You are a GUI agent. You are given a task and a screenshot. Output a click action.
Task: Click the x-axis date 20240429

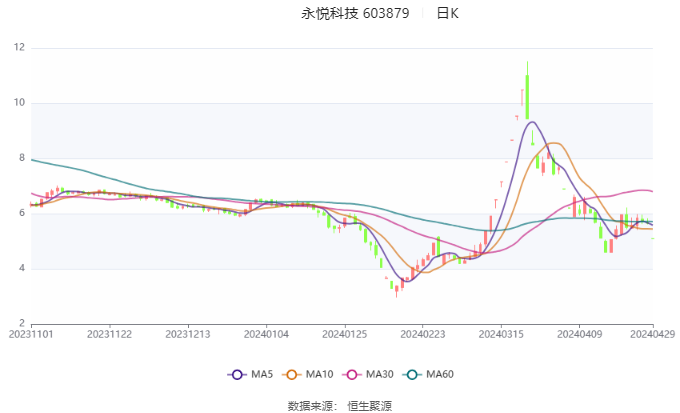[653, 334]
